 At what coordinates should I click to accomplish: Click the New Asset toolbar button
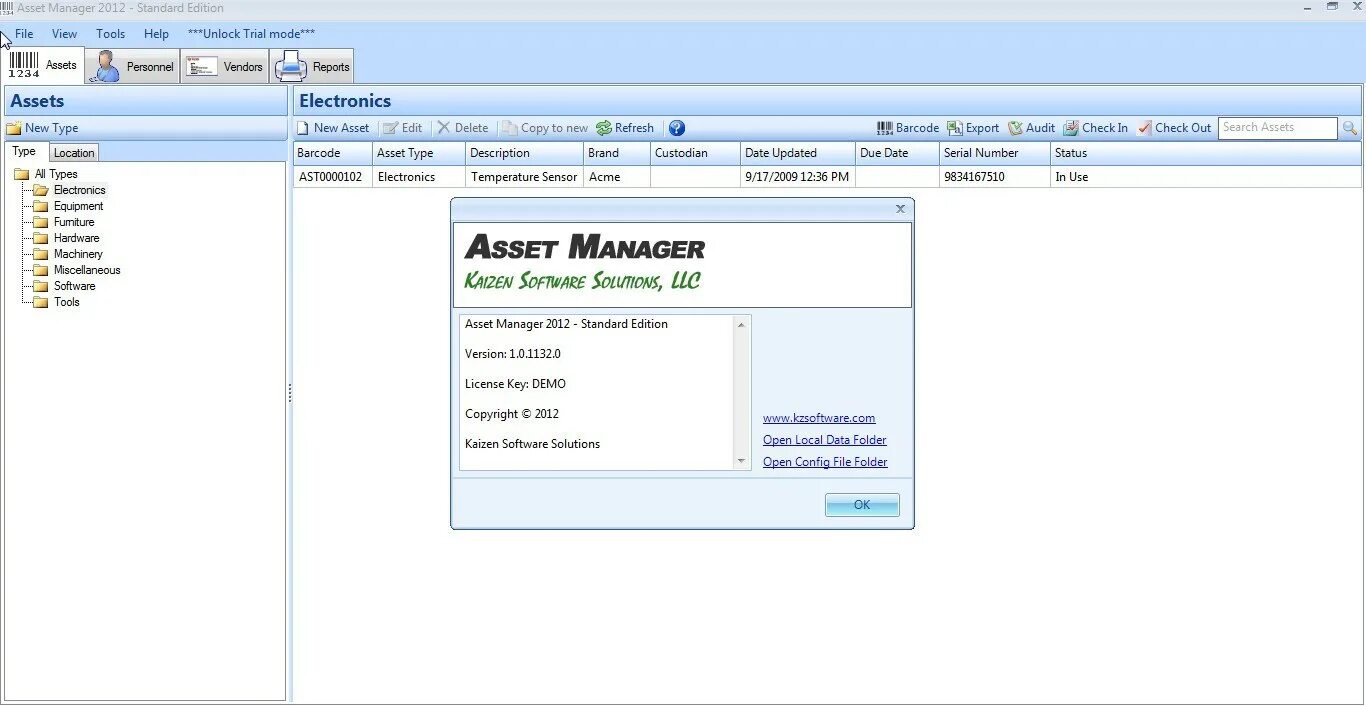click(333, 128)
